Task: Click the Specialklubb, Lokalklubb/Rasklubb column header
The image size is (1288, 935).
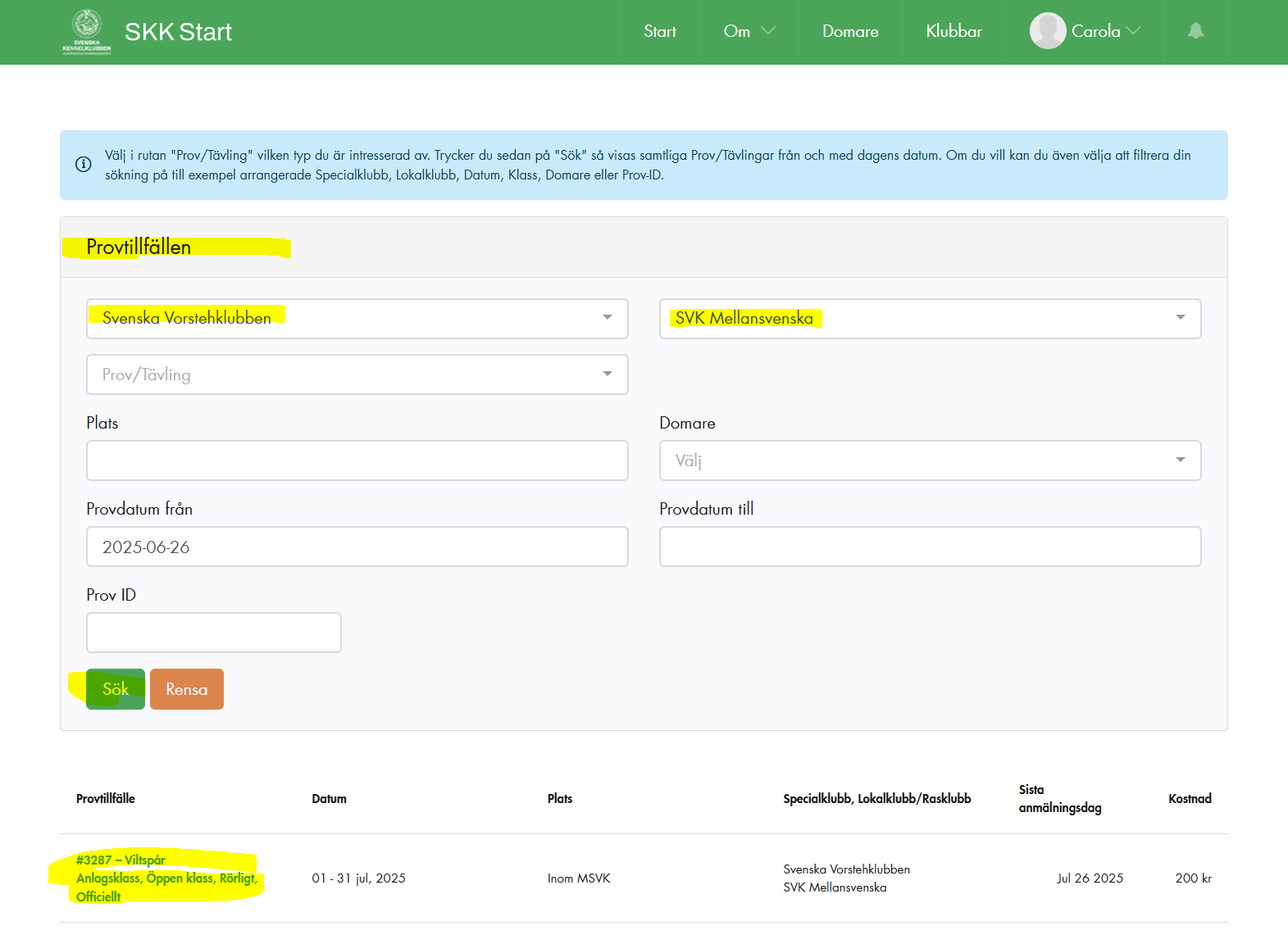Action: coord(877,799)
